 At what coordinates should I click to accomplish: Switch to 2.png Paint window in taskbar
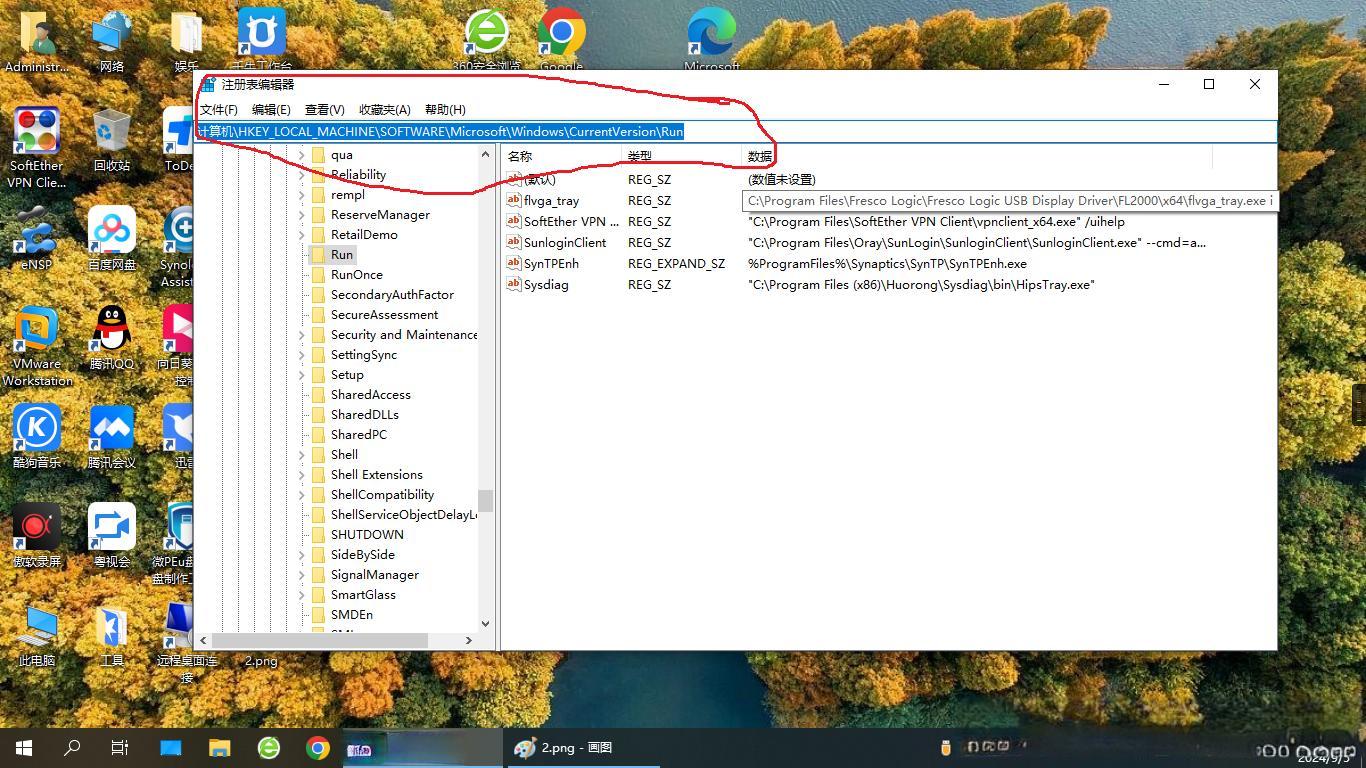582,748
